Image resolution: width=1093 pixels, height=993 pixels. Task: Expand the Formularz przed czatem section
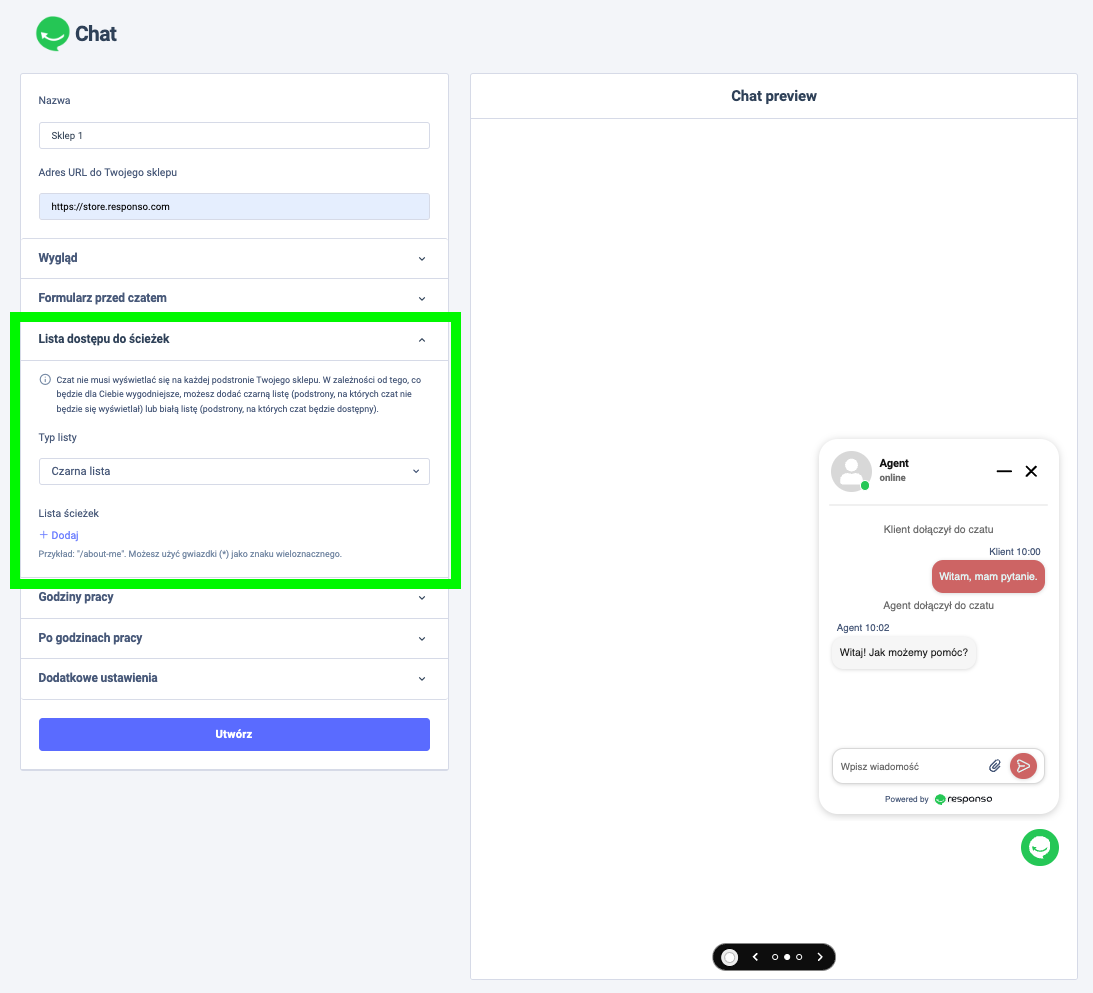(234, 298)
